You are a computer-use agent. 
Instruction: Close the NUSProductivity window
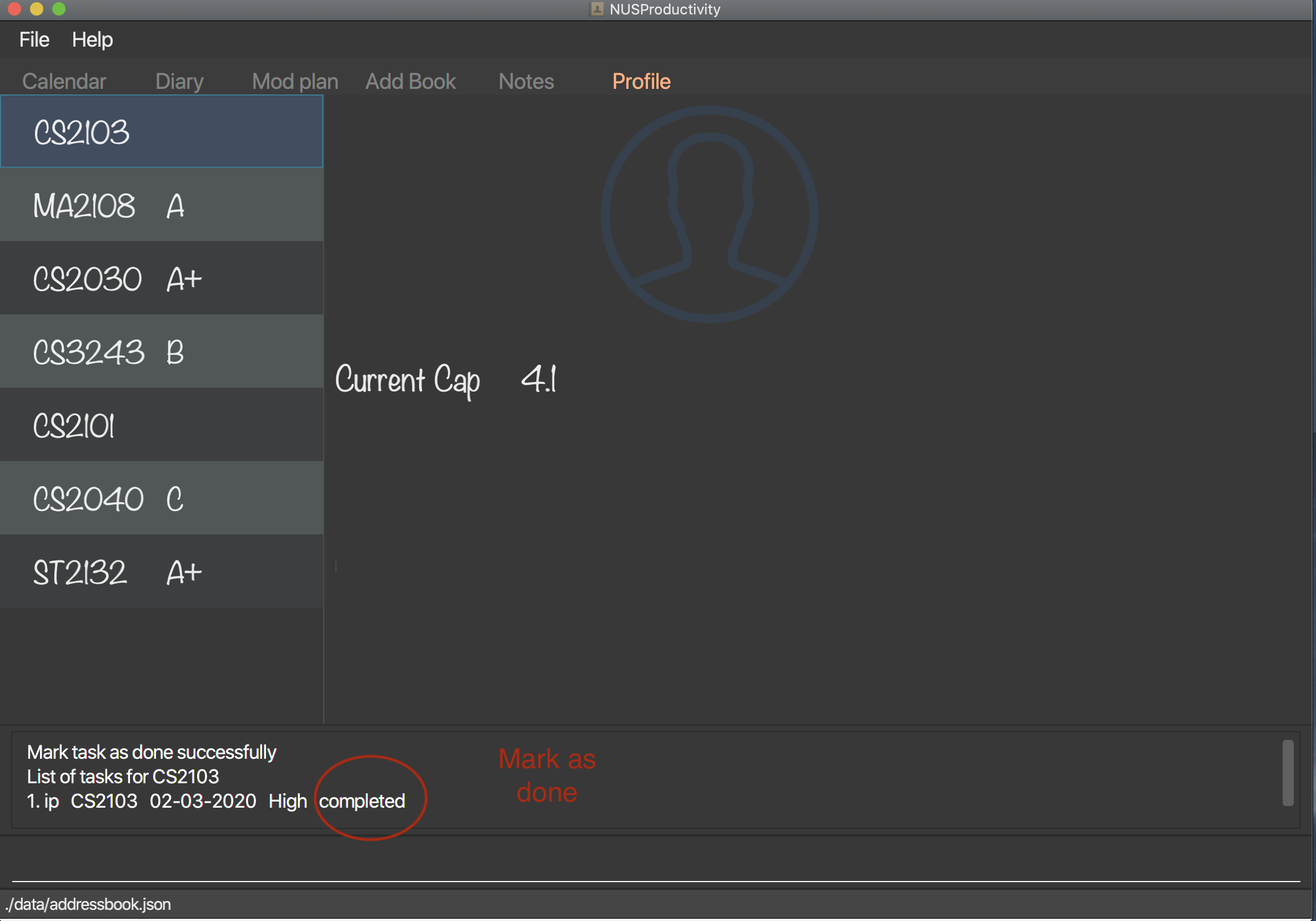click(14, 8)
